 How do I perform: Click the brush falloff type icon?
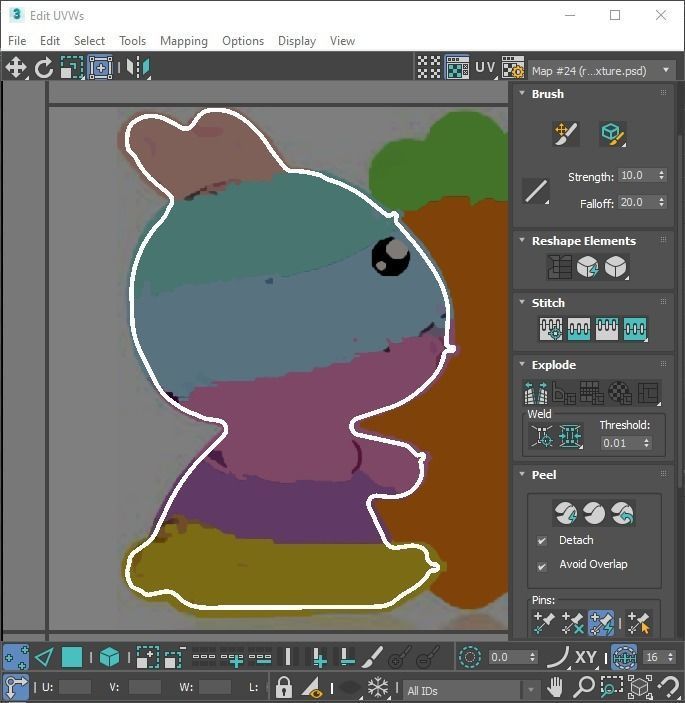tap(536, 191)
